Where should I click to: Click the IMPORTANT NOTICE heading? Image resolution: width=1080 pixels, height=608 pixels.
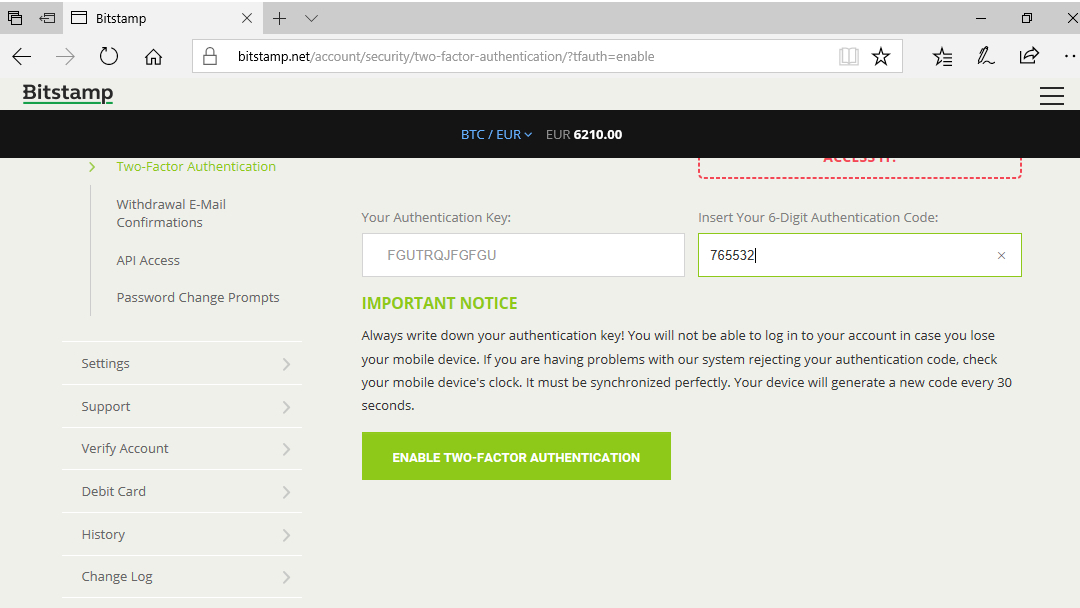pos(439,303)
